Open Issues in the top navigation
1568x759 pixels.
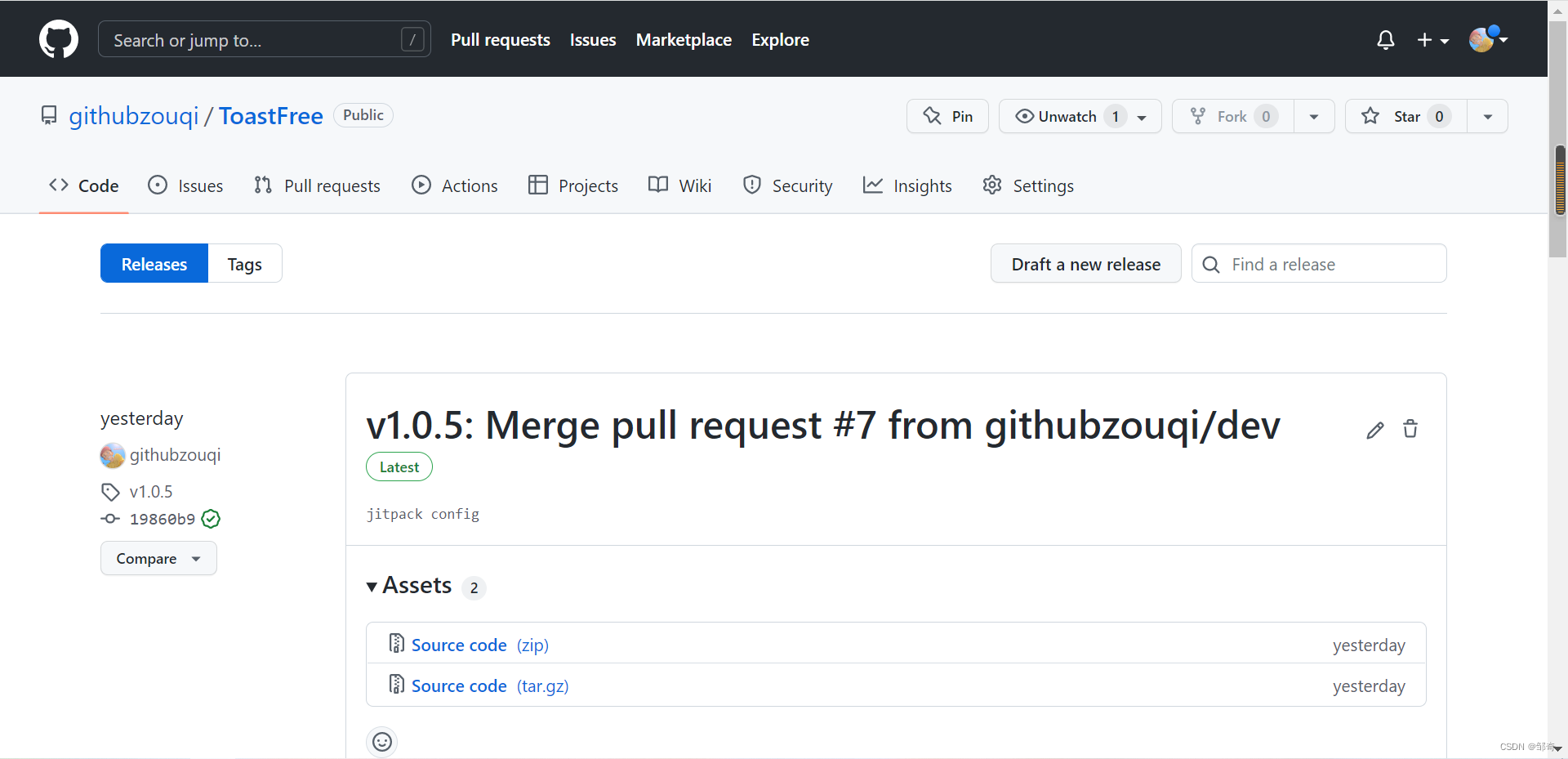593,39
